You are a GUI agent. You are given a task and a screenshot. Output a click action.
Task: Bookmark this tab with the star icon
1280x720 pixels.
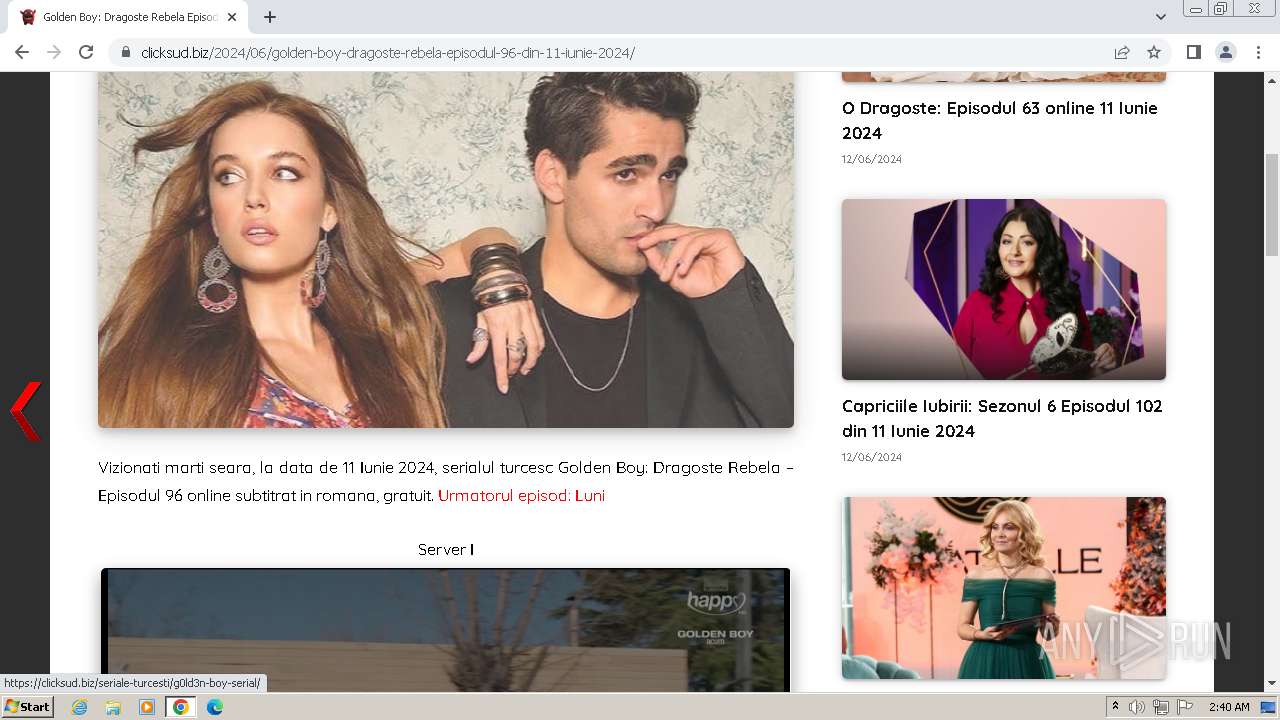[1154, 52]
